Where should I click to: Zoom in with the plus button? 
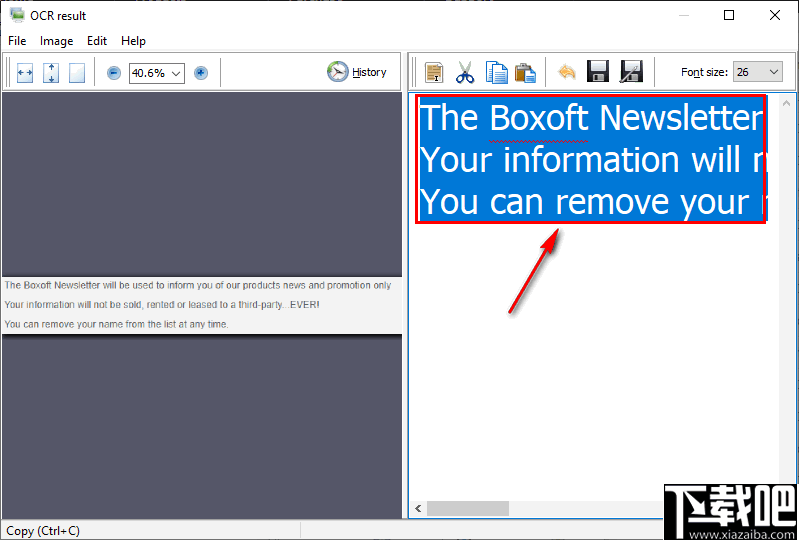[201, 73]
